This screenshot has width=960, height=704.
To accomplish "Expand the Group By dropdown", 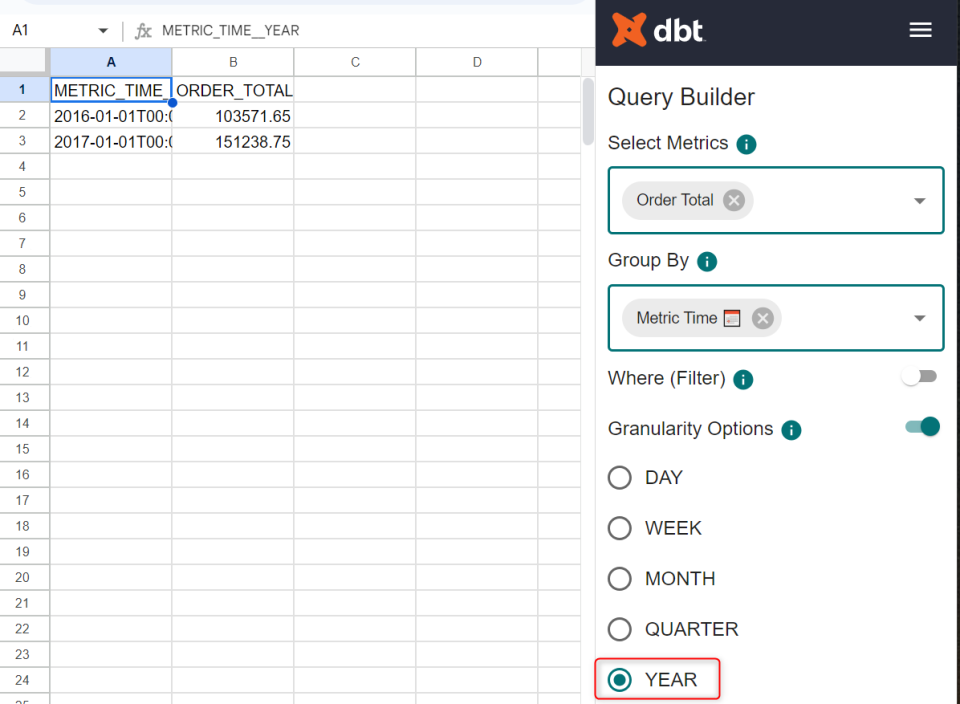I will click(x=920, y=318).
